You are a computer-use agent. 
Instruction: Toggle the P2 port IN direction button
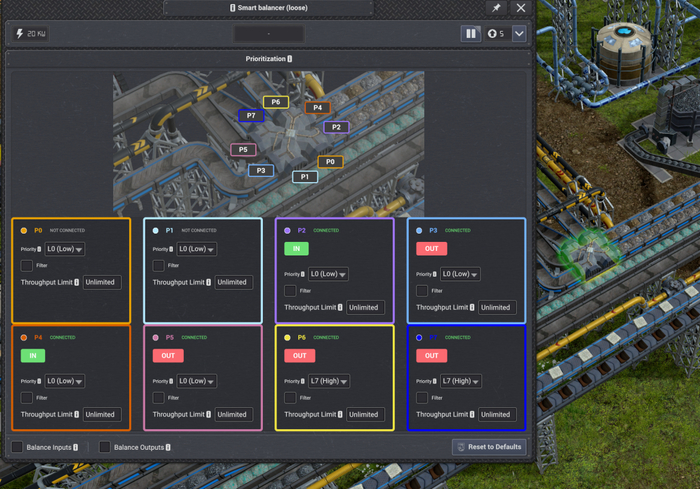296,248
